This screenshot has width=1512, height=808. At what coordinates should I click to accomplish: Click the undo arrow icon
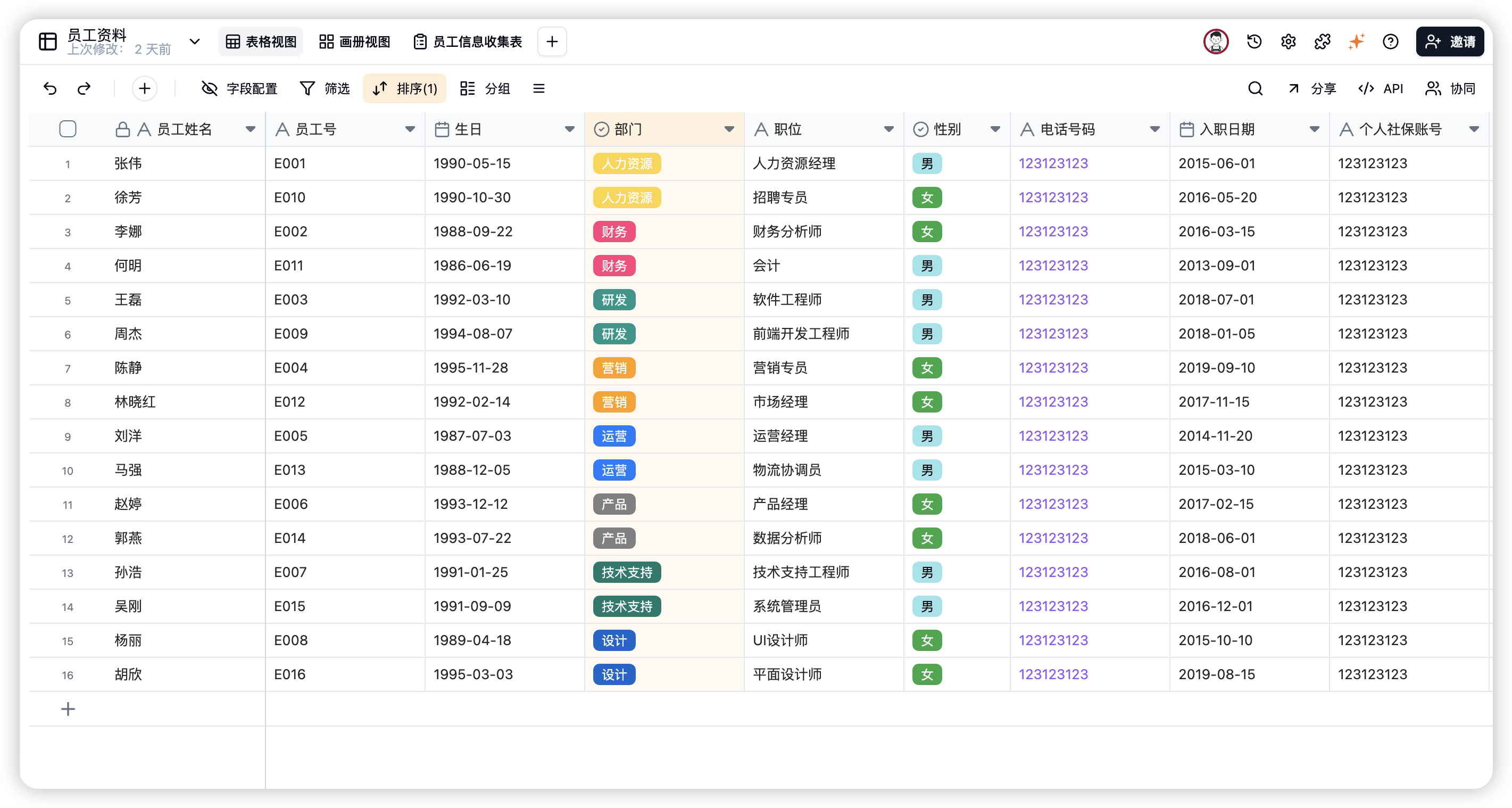51,89
